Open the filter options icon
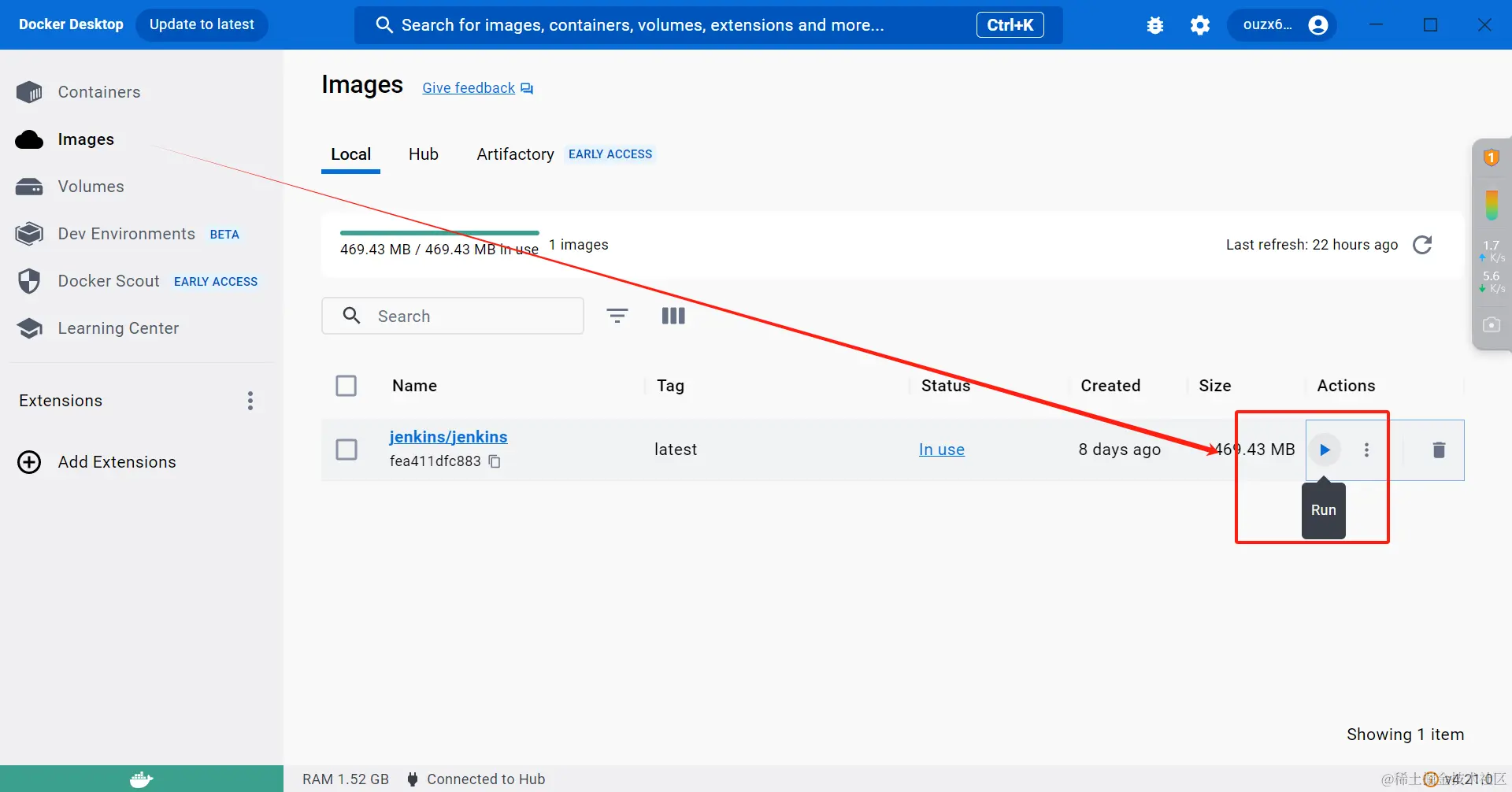Viewport: 1512px width, 792px height. point(617,316)
